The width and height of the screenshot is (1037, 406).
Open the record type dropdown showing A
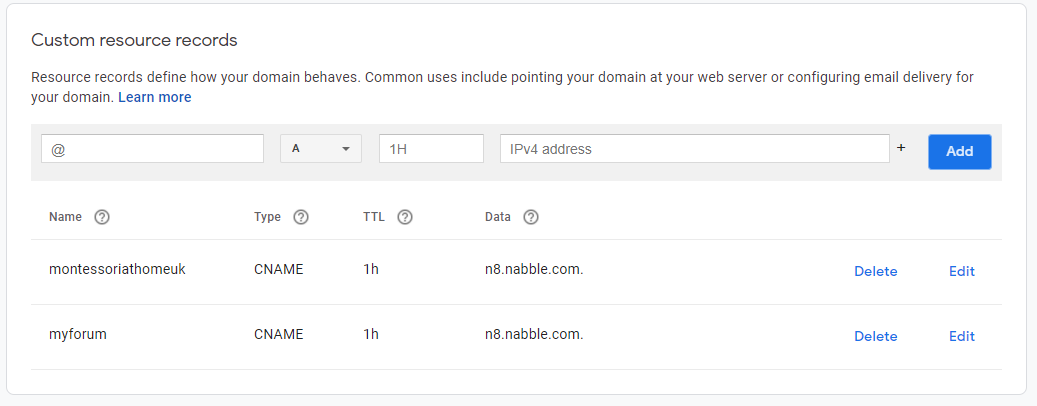pos(321,149)
